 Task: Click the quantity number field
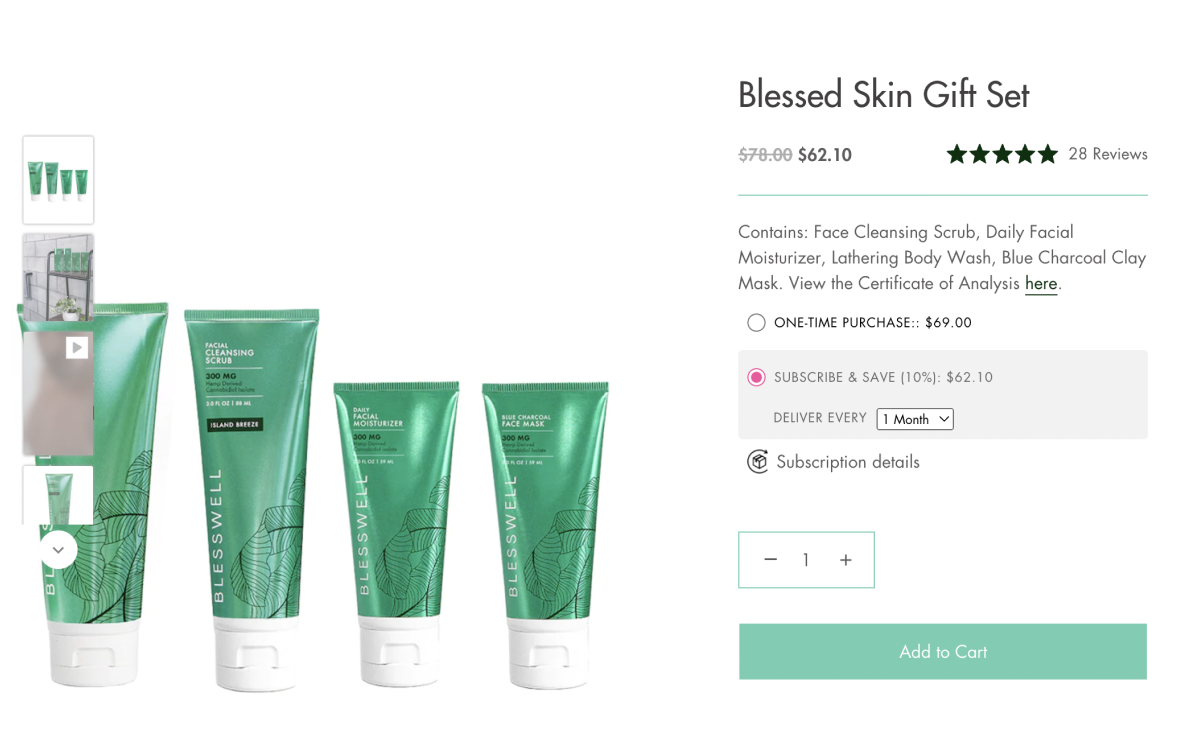click(806, 560)
